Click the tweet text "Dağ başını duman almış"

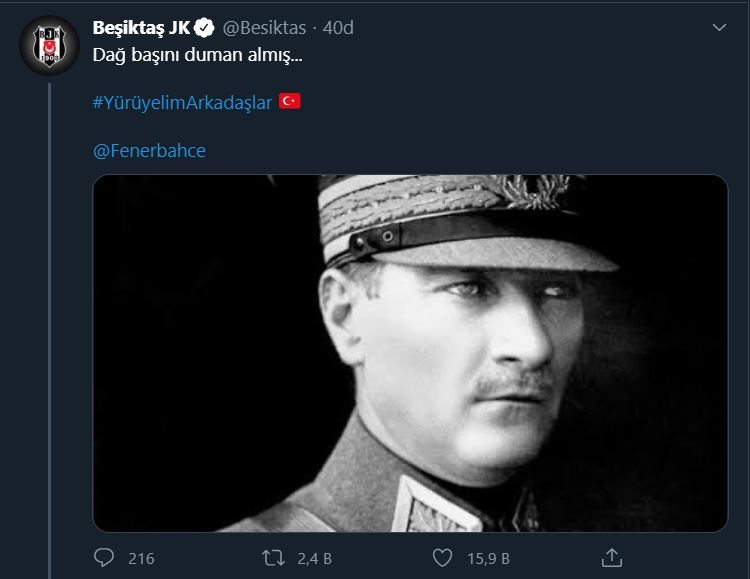[197, 56]
